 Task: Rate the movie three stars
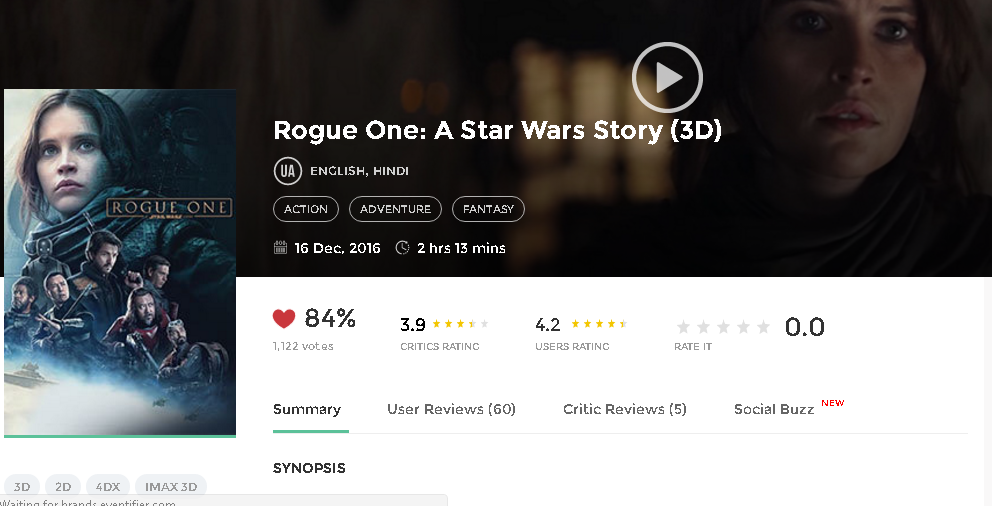click(x=724, y=327)
